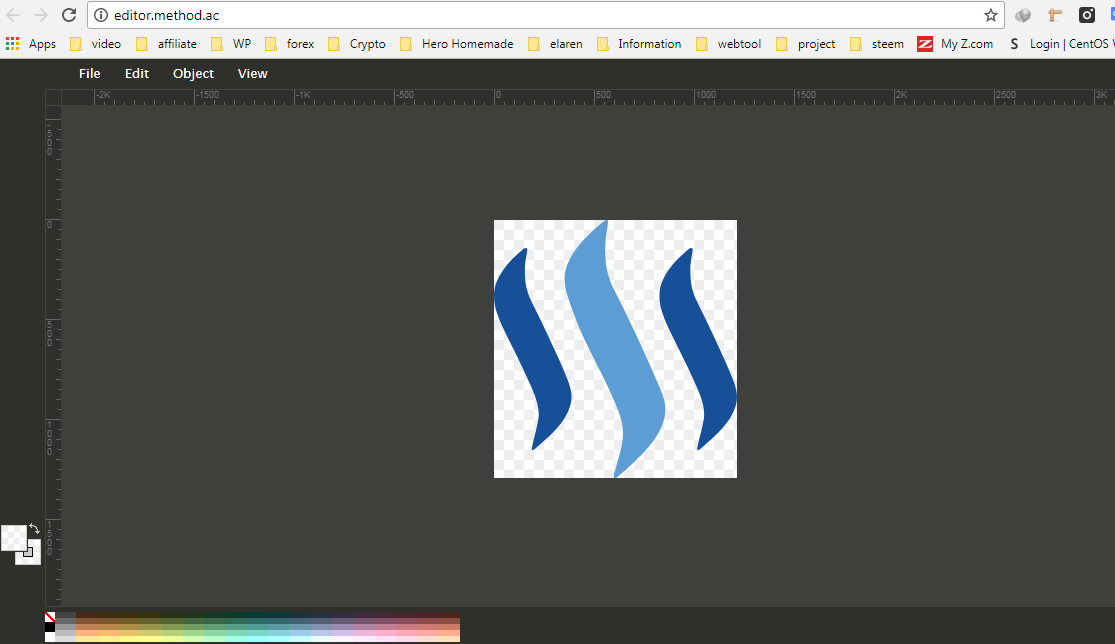Open the affiliate bookmarks folder
Image resolution: width=1115 pixels, height=644 pixels.
[x=166, y=44]
